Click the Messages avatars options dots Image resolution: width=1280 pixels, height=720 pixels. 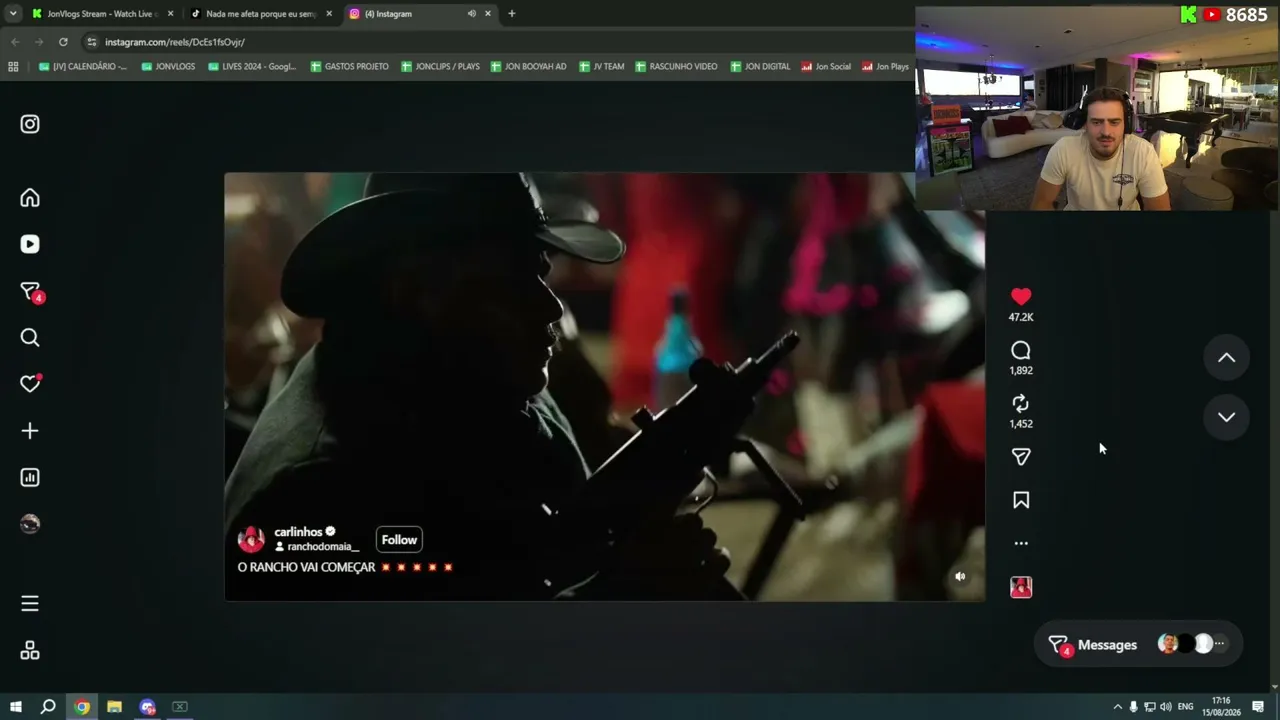[x=1219, y=644]
